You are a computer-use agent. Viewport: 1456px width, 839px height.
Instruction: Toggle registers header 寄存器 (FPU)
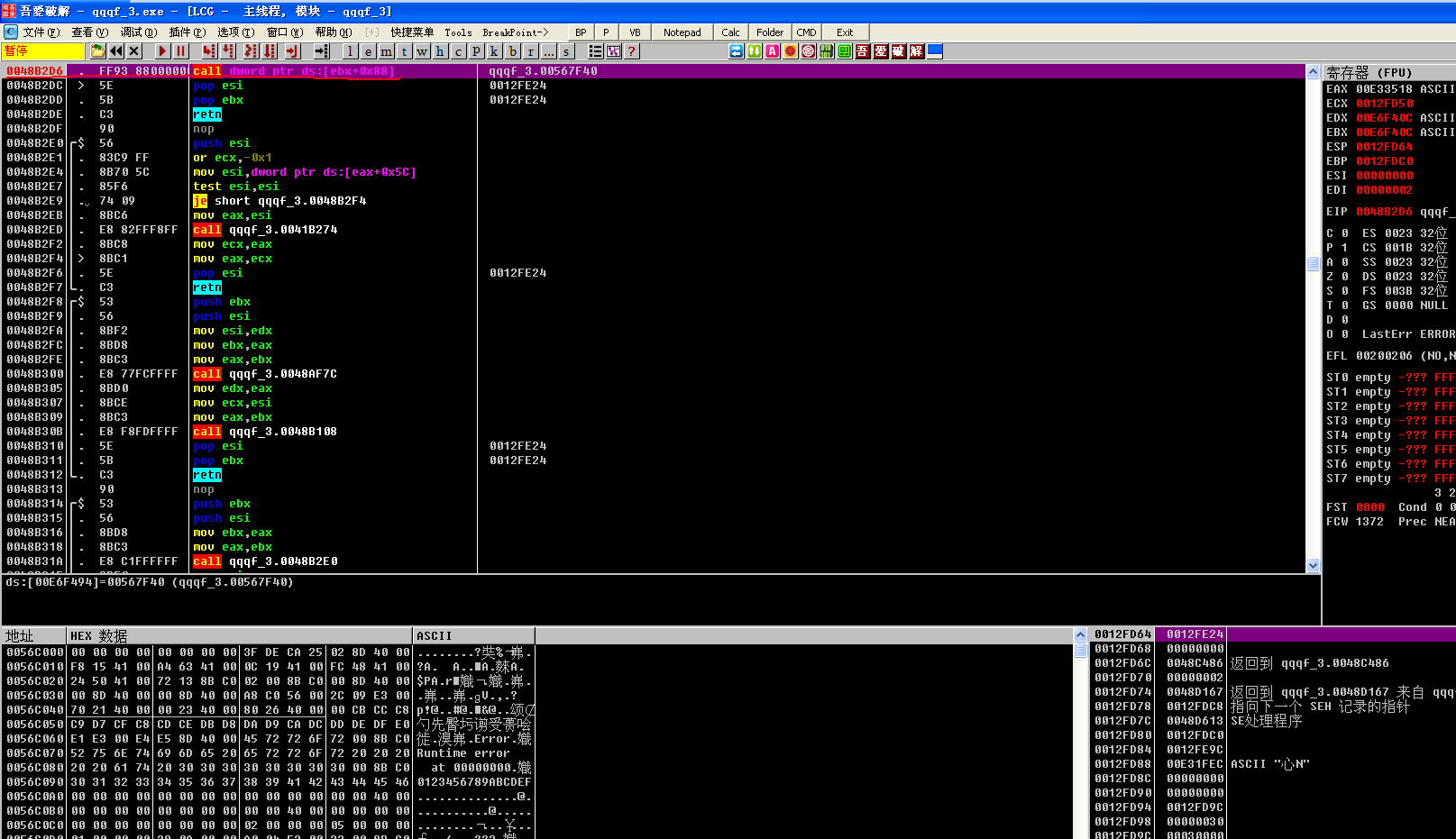coord(1388,72)
